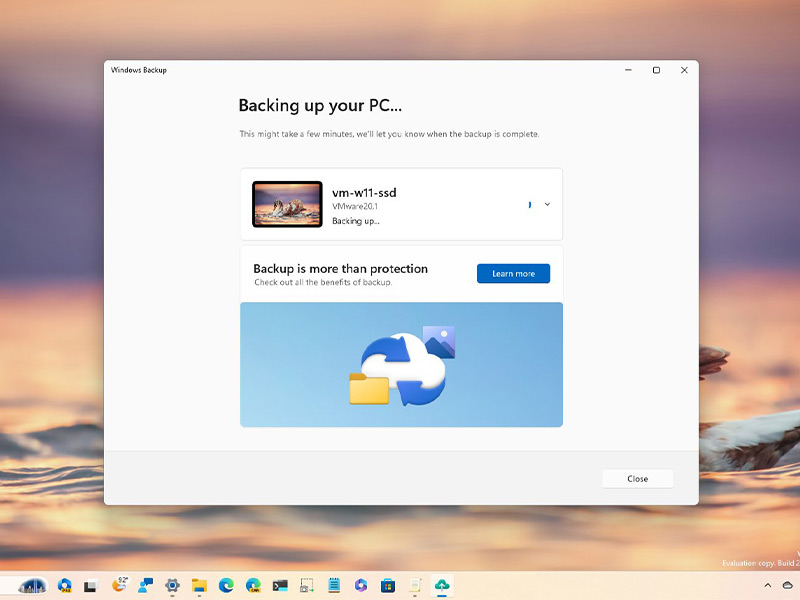The image size is (800, 600).
Task: Click the OneDrive cloud tray icon
Action: (788, 586)
